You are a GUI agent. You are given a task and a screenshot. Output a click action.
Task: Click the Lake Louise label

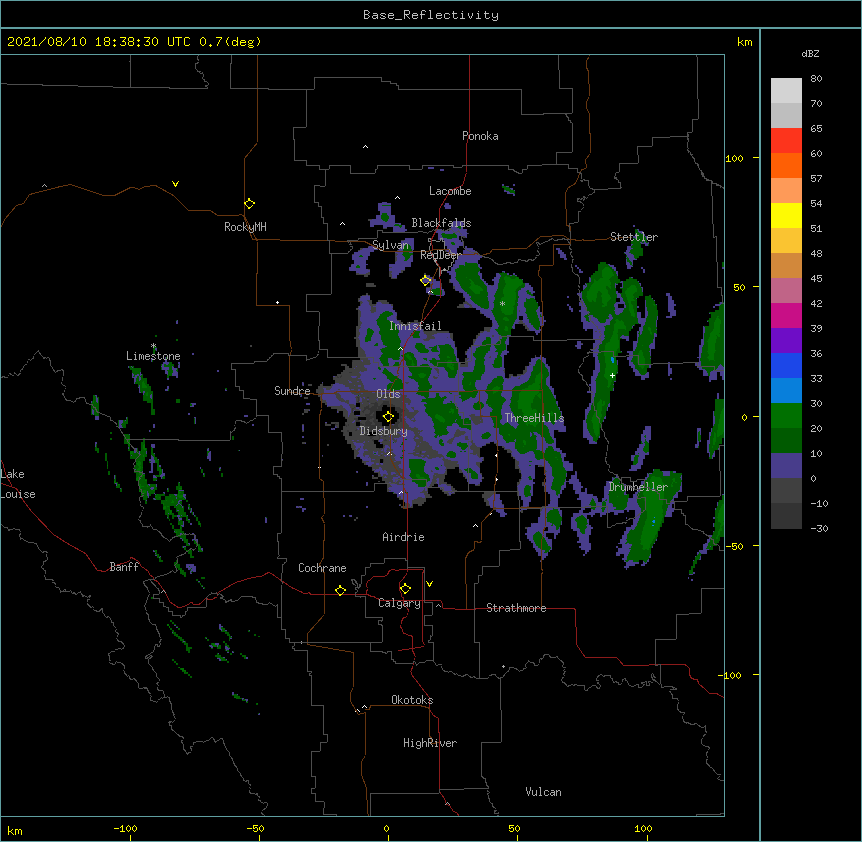click(18, 484)
